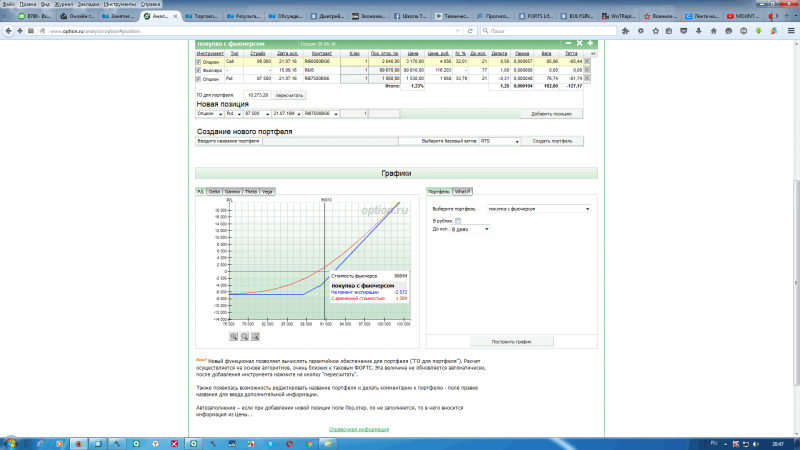The image size is (800, 450).
Task: Open the base asset dropdown showing RTS
Action: pos(499,141)
